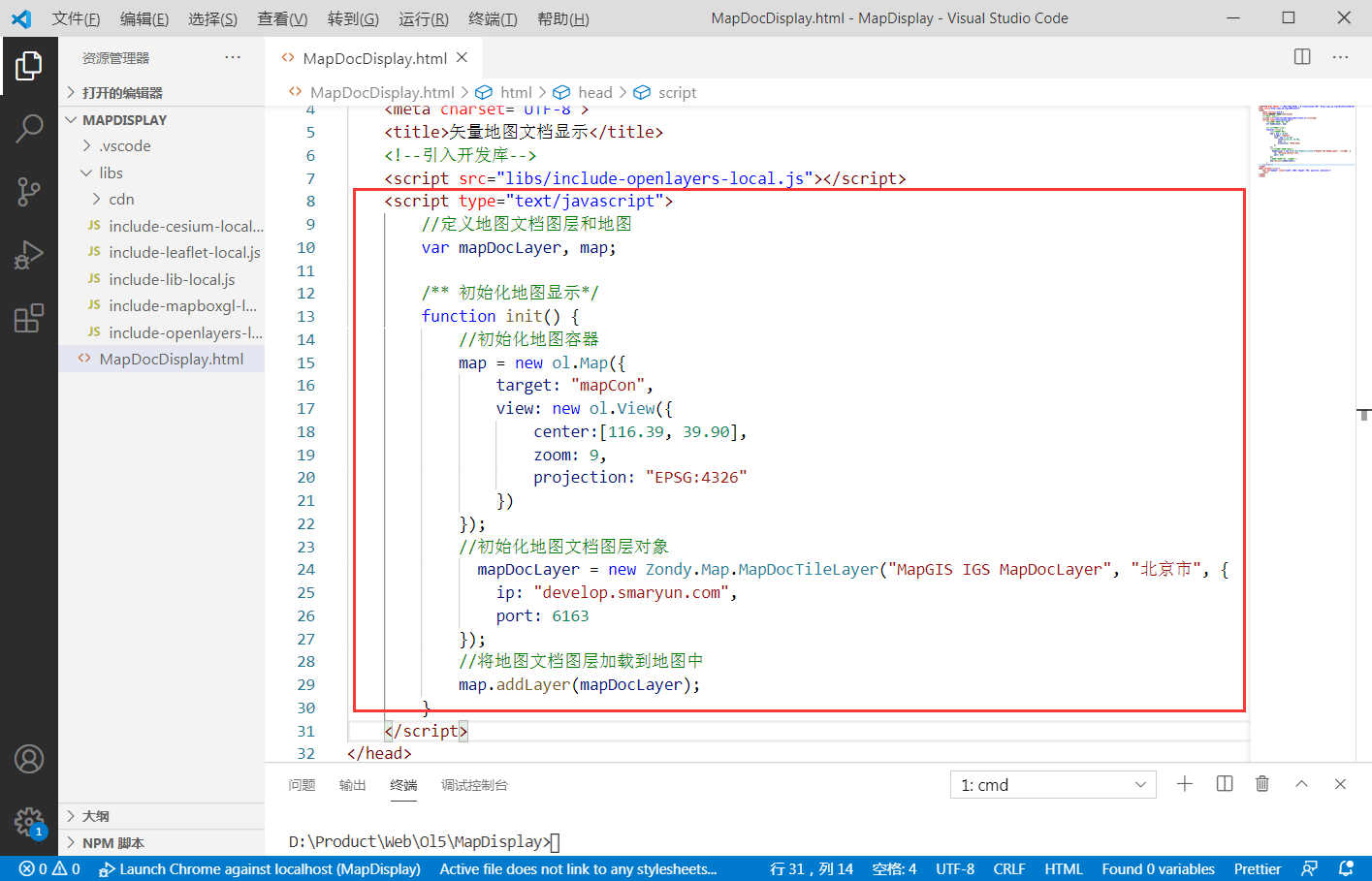Image resolution: width=1372 pixels, height=881 pixels.
Task: Show errors and warnings count in status bar
Action: 50,869
